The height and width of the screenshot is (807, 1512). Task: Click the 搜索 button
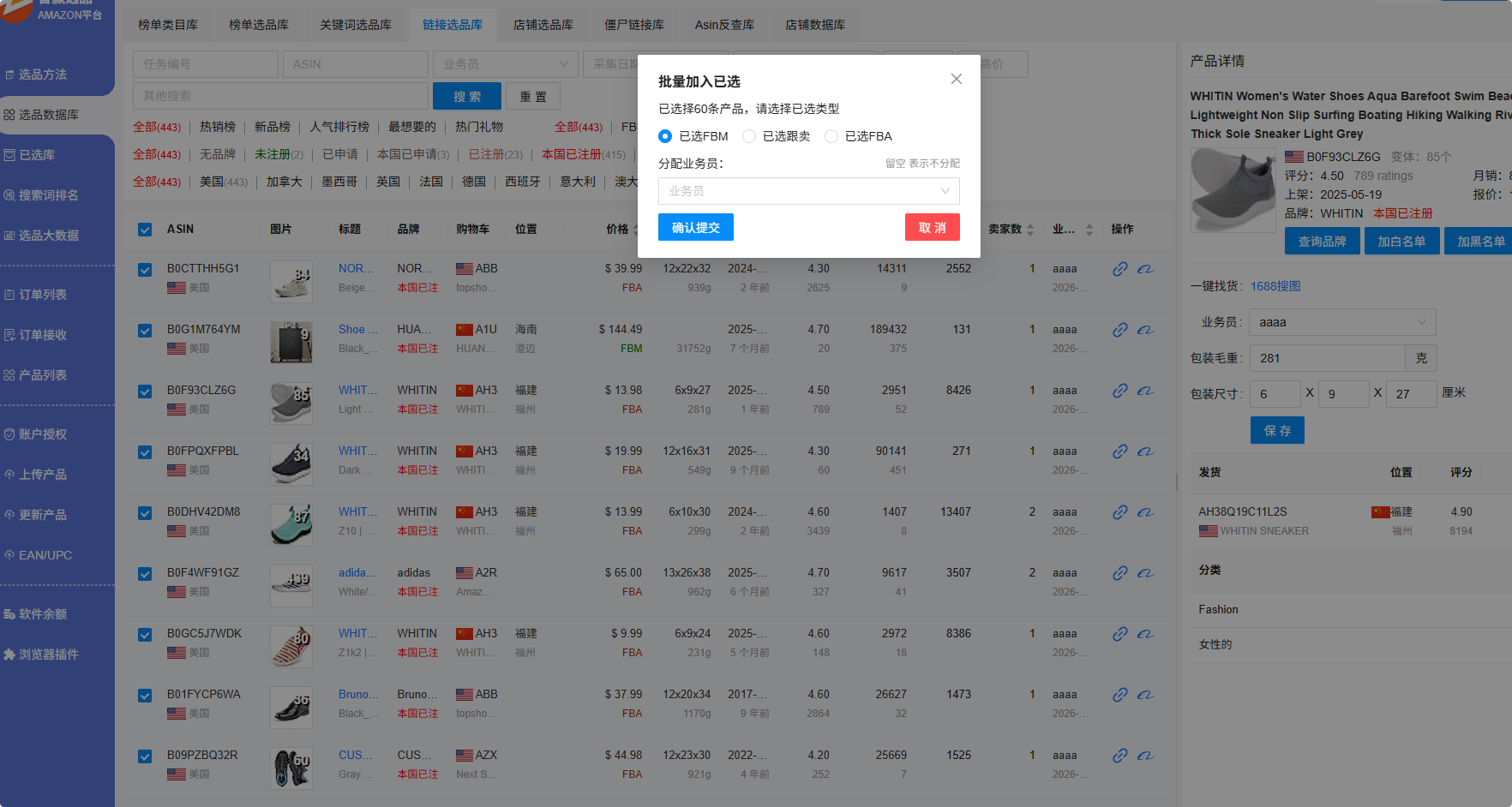[x=467, y=96]
